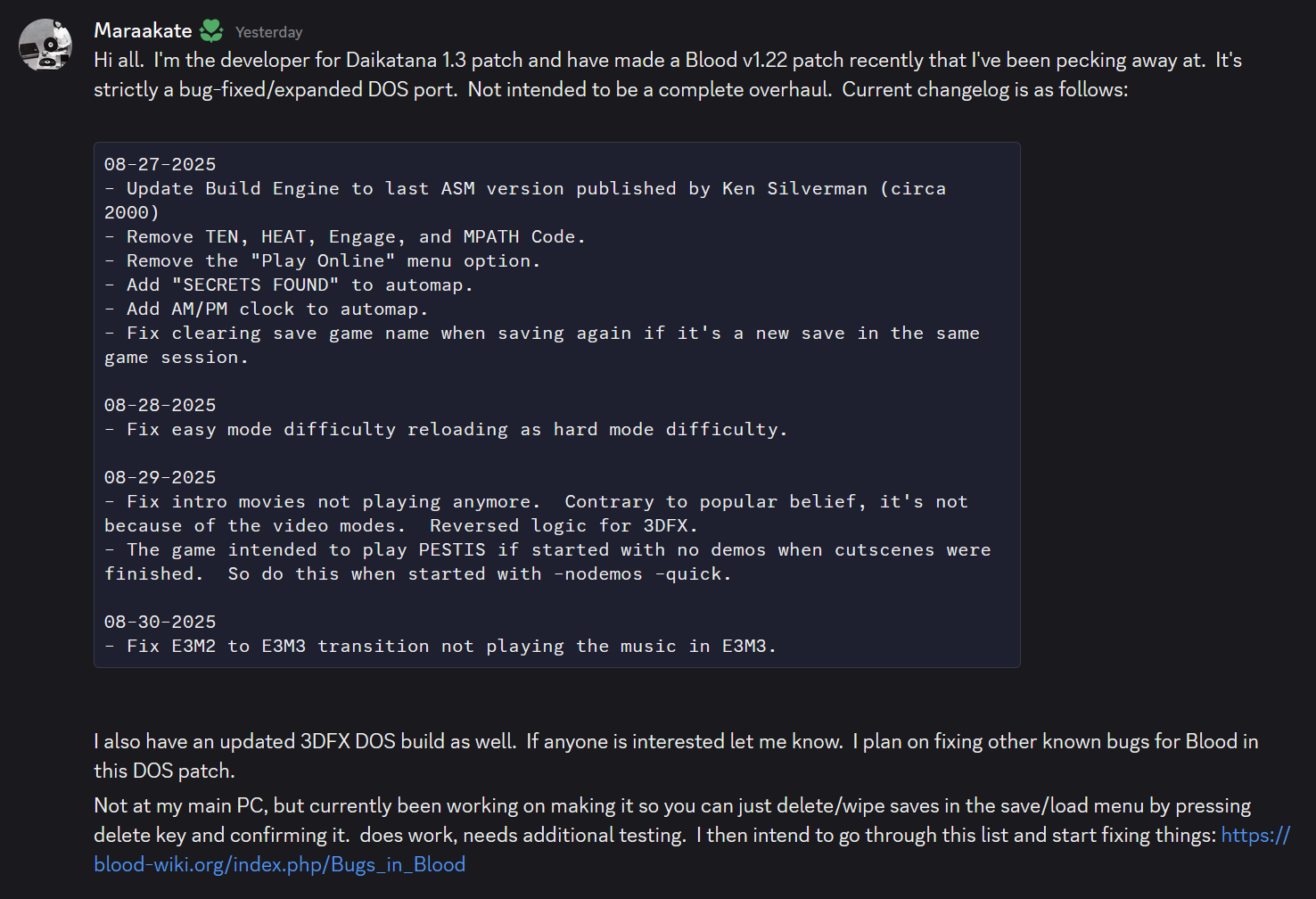Click the "updated 3DFX DOS build" paragraph
The image size is (1316, 899).
(x=676, y=756)
